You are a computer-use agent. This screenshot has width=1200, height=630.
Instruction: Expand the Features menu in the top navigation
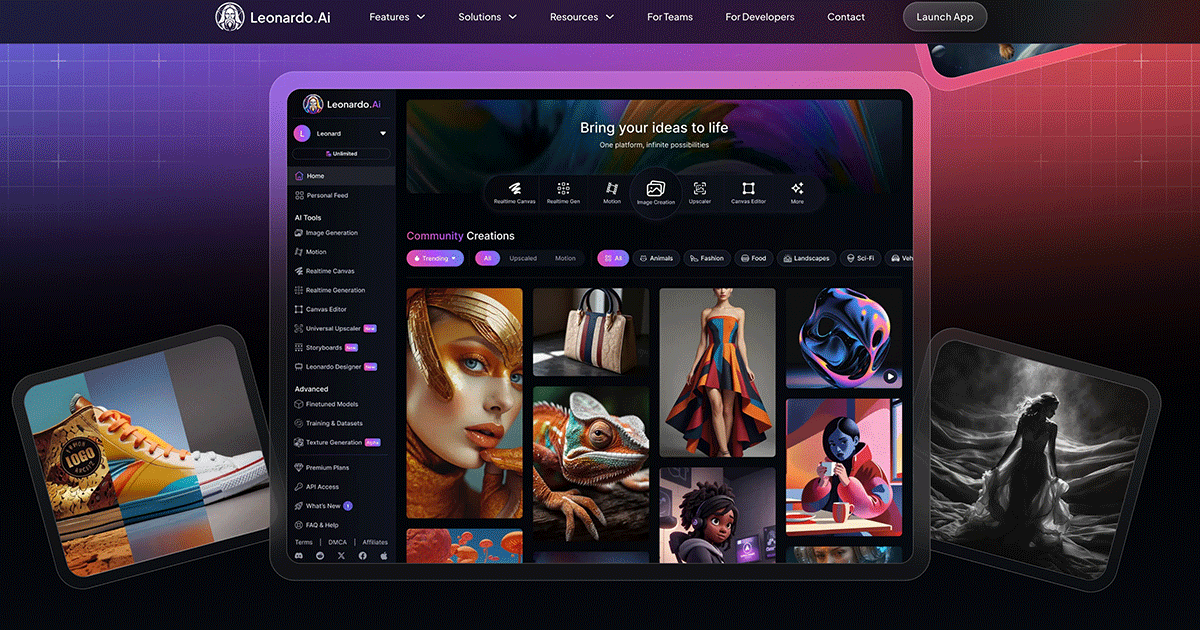point(397,17)
